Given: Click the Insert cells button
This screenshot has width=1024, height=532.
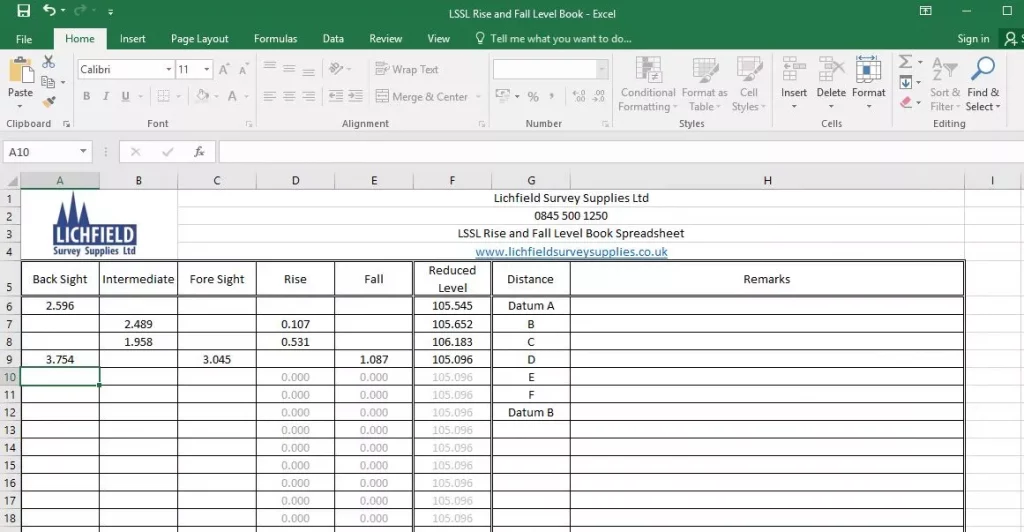Looking at the screenshot, I should (x=793, y=82).
